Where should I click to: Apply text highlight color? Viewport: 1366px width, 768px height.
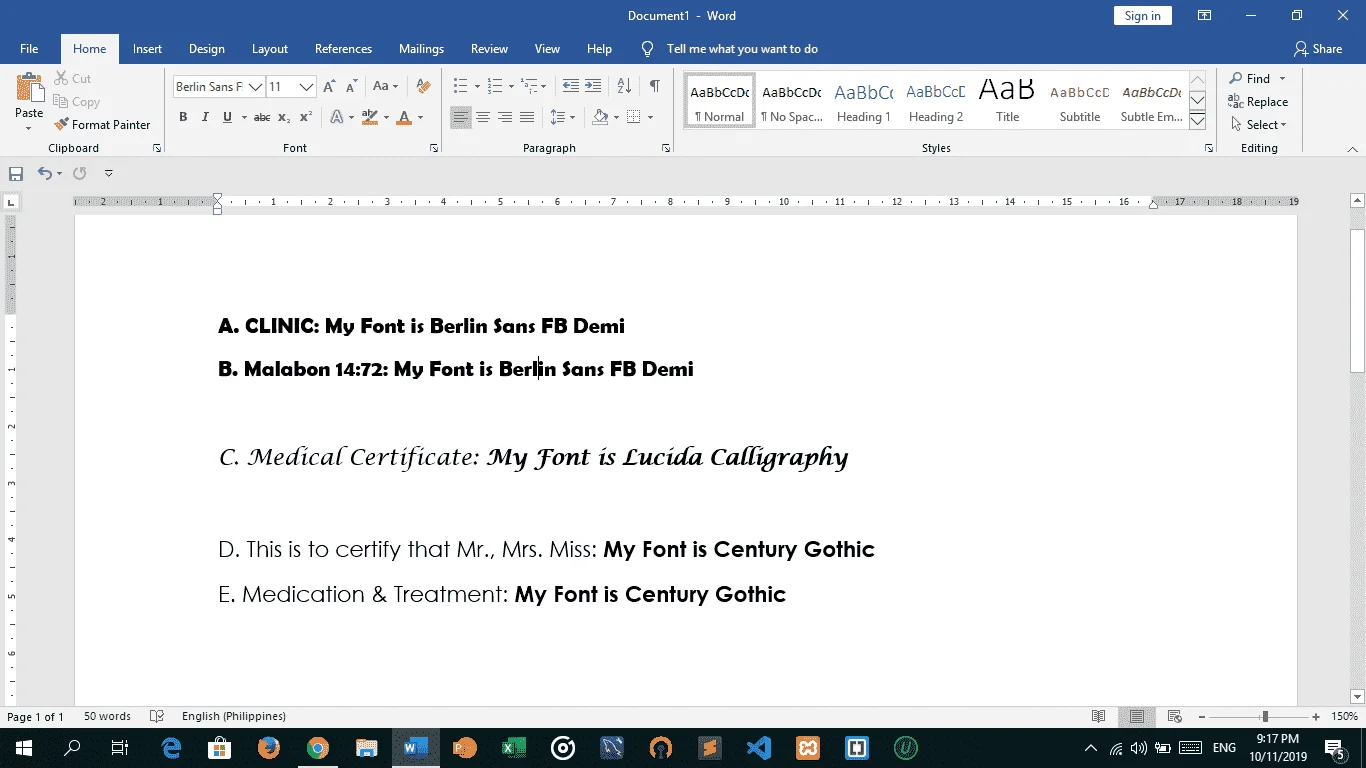pyautogui.click(x=369, y=118)
